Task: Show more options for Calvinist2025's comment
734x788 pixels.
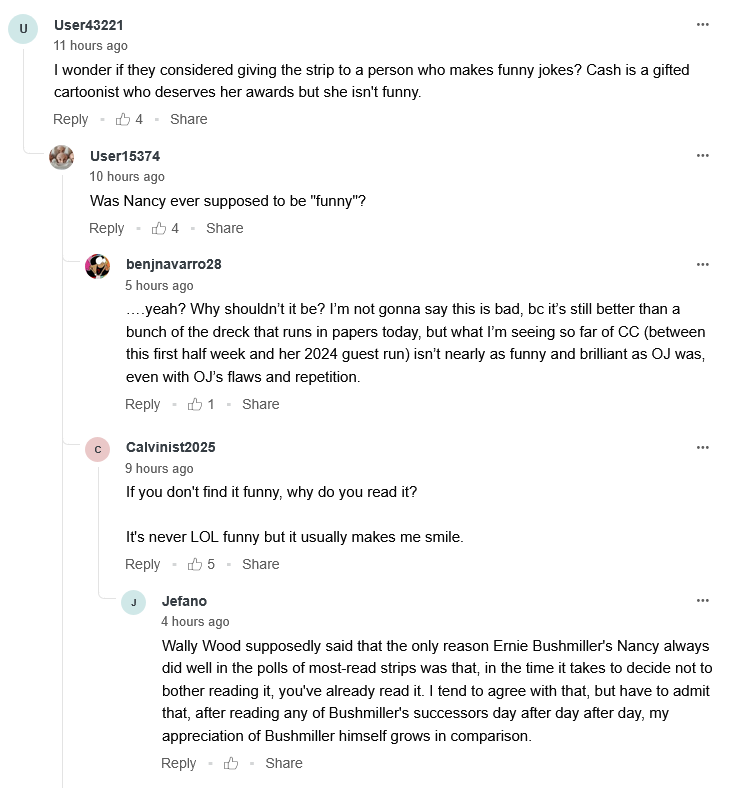Action: 703,447
